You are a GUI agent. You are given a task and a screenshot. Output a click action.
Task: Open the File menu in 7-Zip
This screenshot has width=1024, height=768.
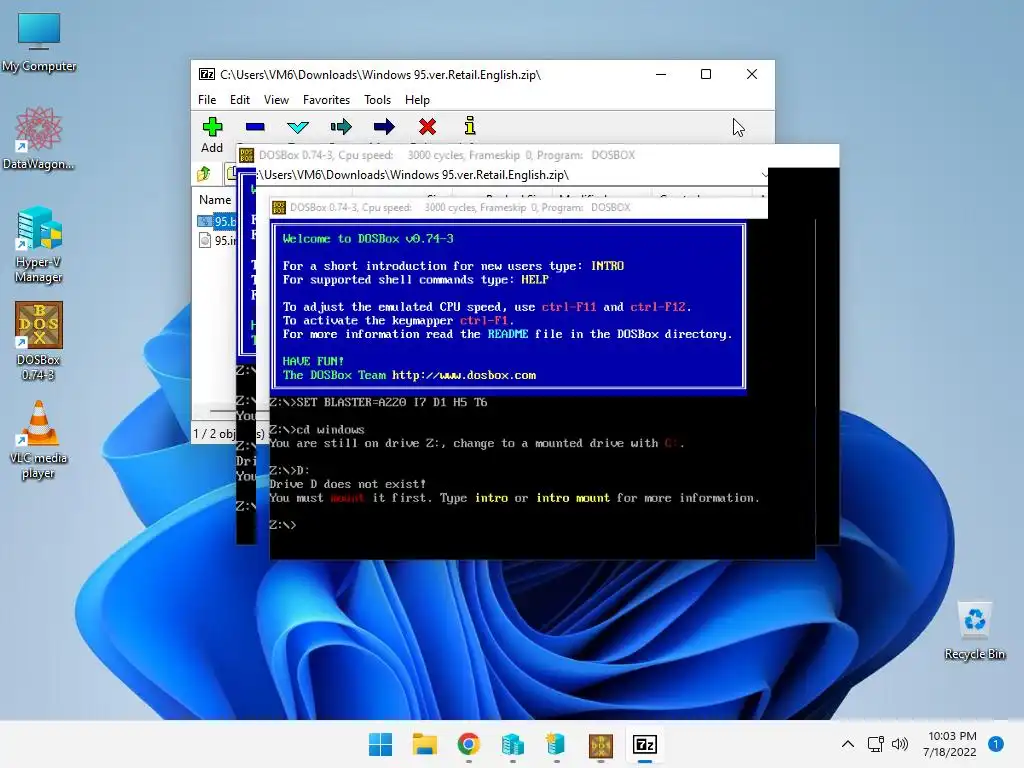(x=207, y=100)
